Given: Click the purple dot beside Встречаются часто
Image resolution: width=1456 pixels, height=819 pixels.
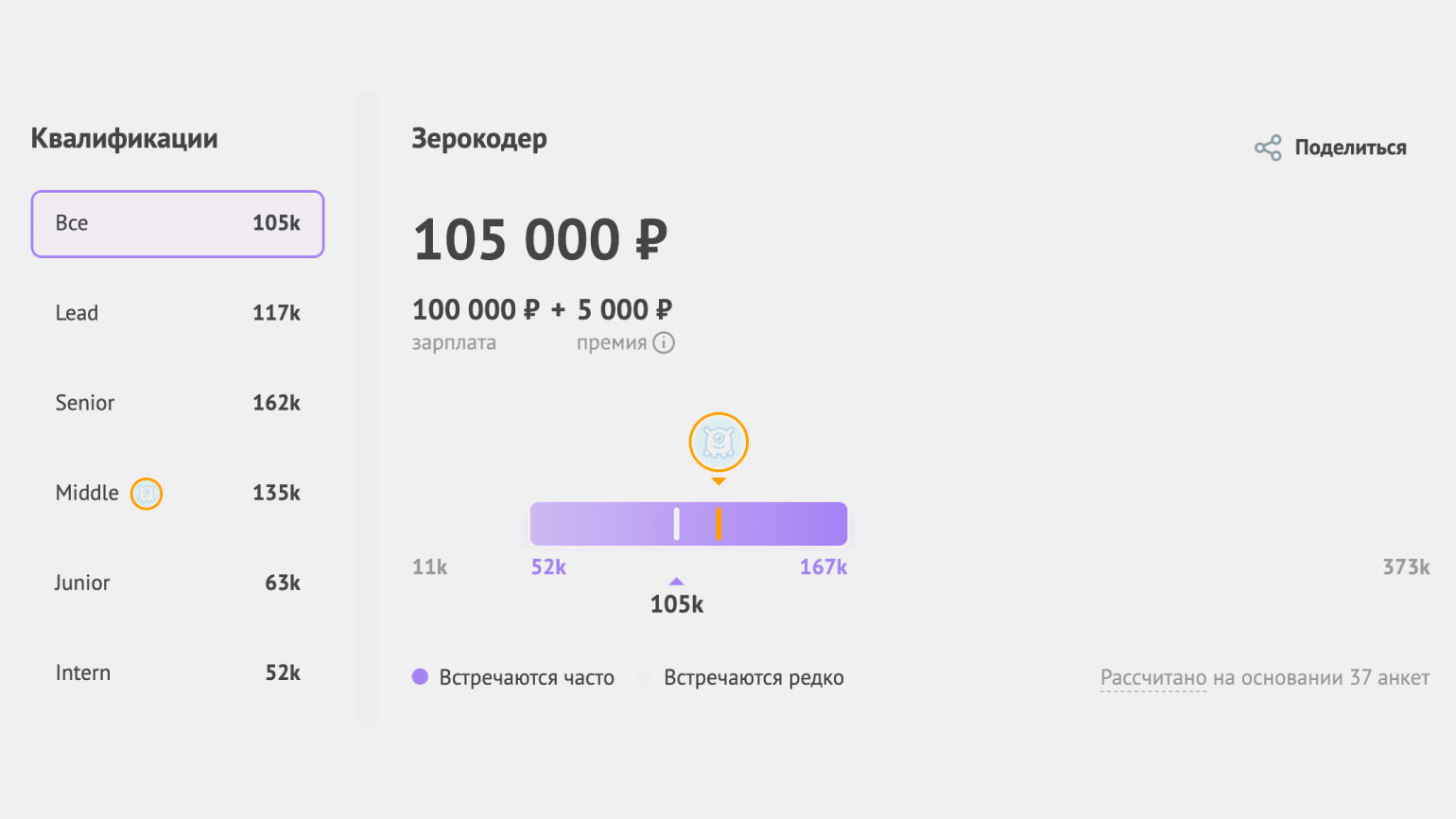Looking at the screenshot, I should click(421, 677).
